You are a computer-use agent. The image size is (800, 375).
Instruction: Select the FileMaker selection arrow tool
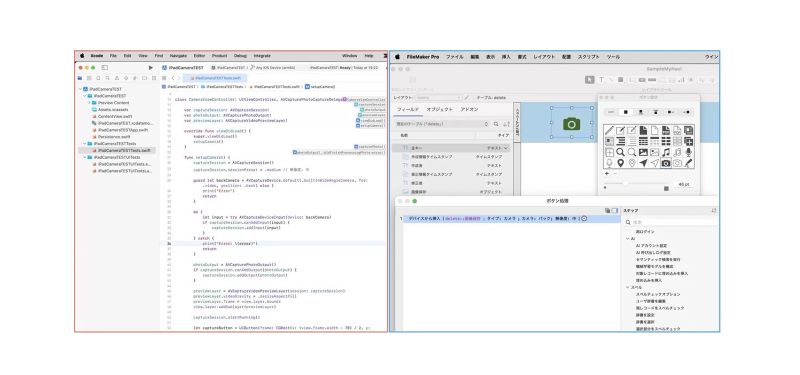click(x=589, y=79)
